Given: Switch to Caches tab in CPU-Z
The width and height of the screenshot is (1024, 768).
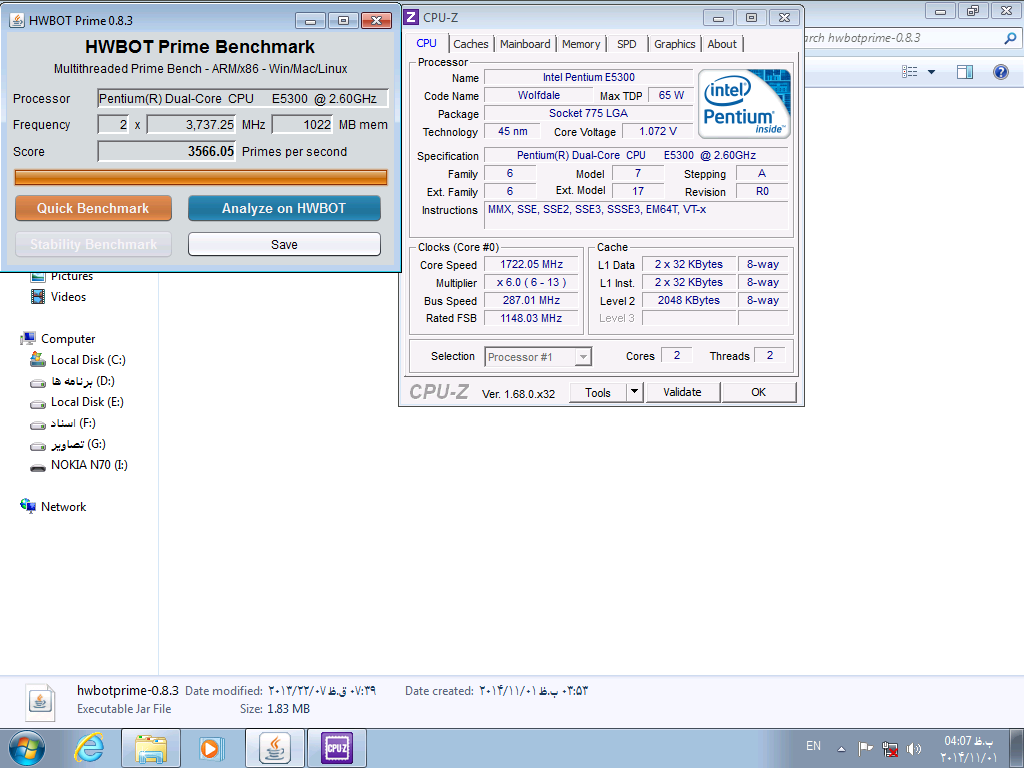Looking at the screenshot, I should [471, 44].
